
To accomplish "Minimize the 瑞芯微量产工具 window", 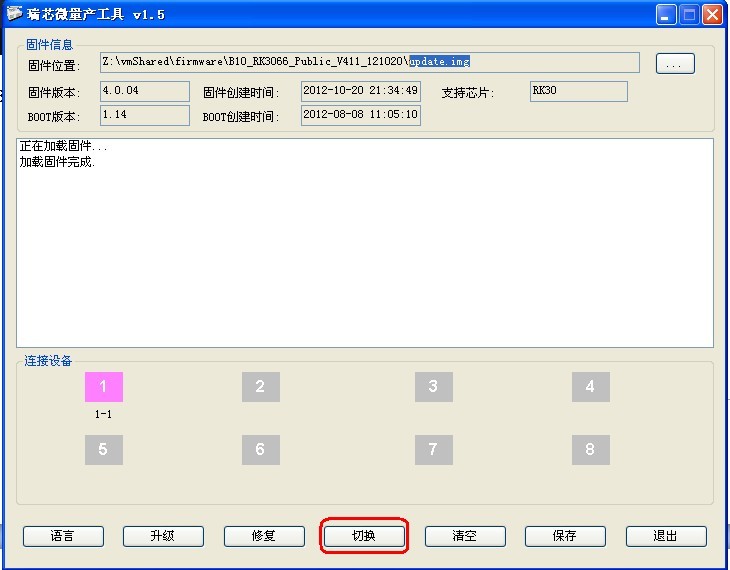I will [x=666, y=14].
